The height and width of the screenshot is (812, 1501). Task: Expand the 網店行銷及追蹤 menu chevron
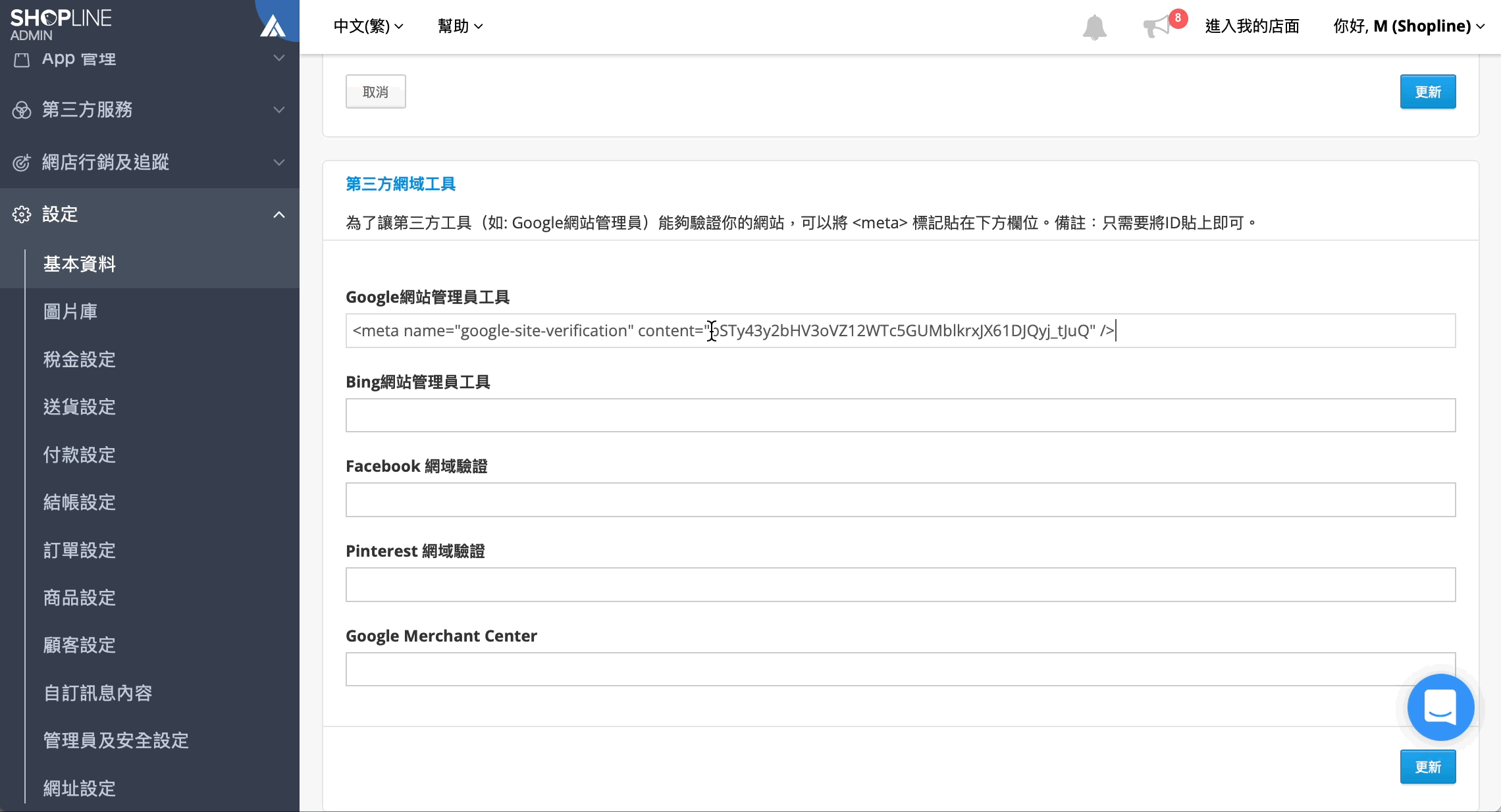click(279, 163)
